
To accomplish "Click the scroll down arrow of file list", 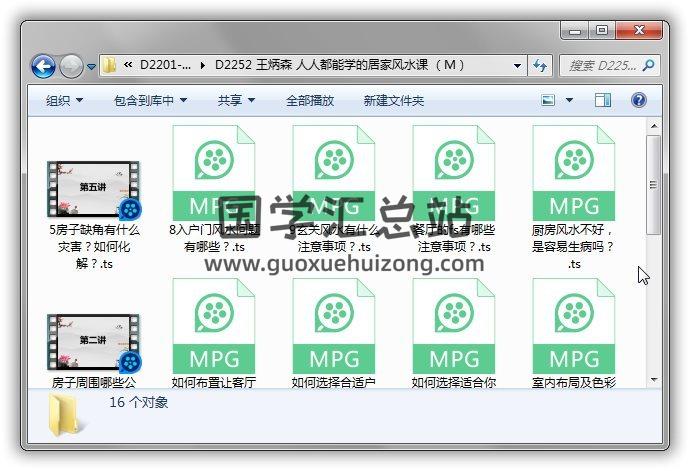I will [x=654, y=380].
